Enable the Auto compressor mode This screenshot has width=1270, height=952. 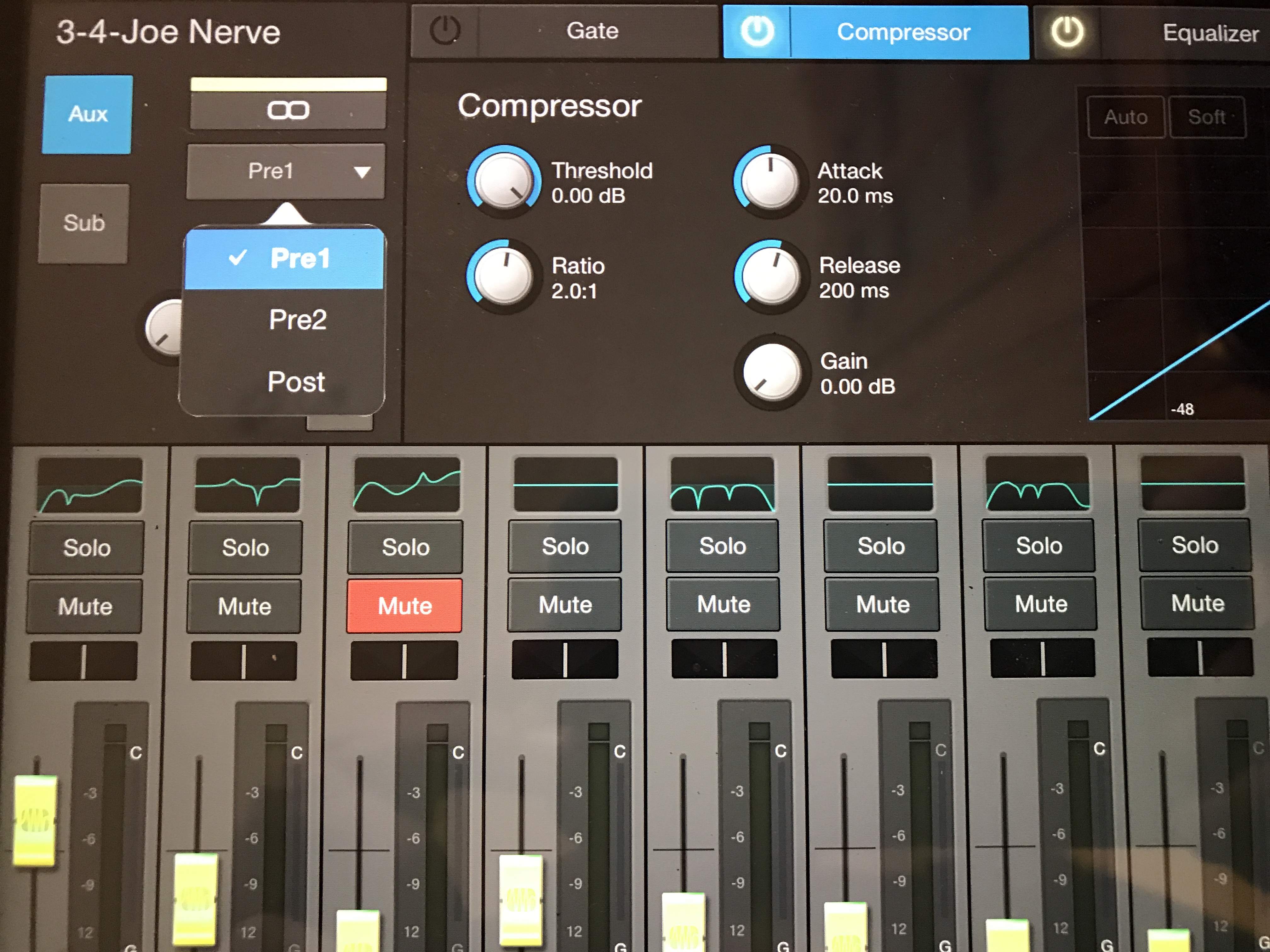[x=1125, y=117]
